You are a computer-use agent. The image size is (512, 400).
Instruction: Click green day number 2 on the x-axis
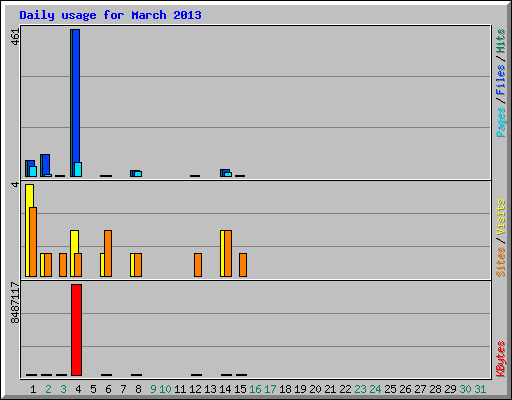[x=48, y=389]
